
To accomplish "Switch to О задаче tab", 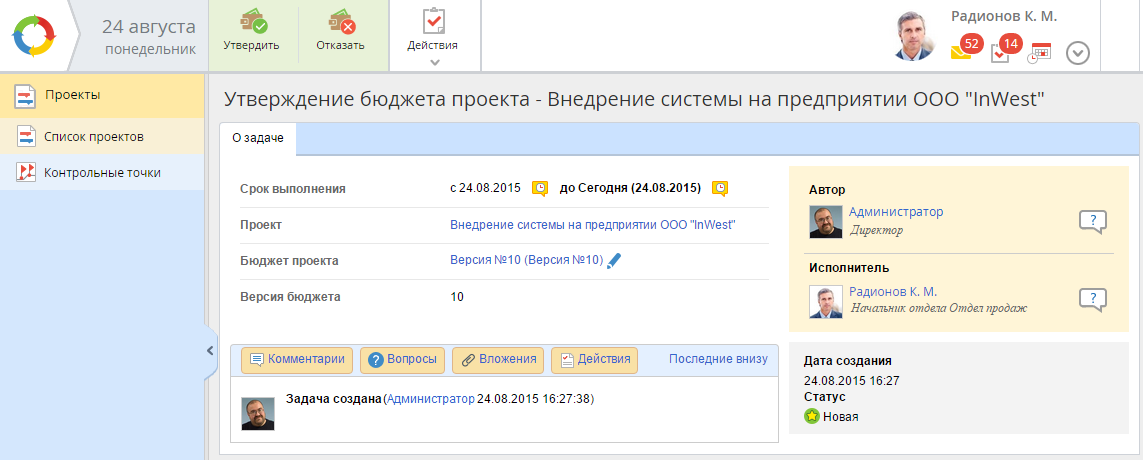I will [258, 139].
